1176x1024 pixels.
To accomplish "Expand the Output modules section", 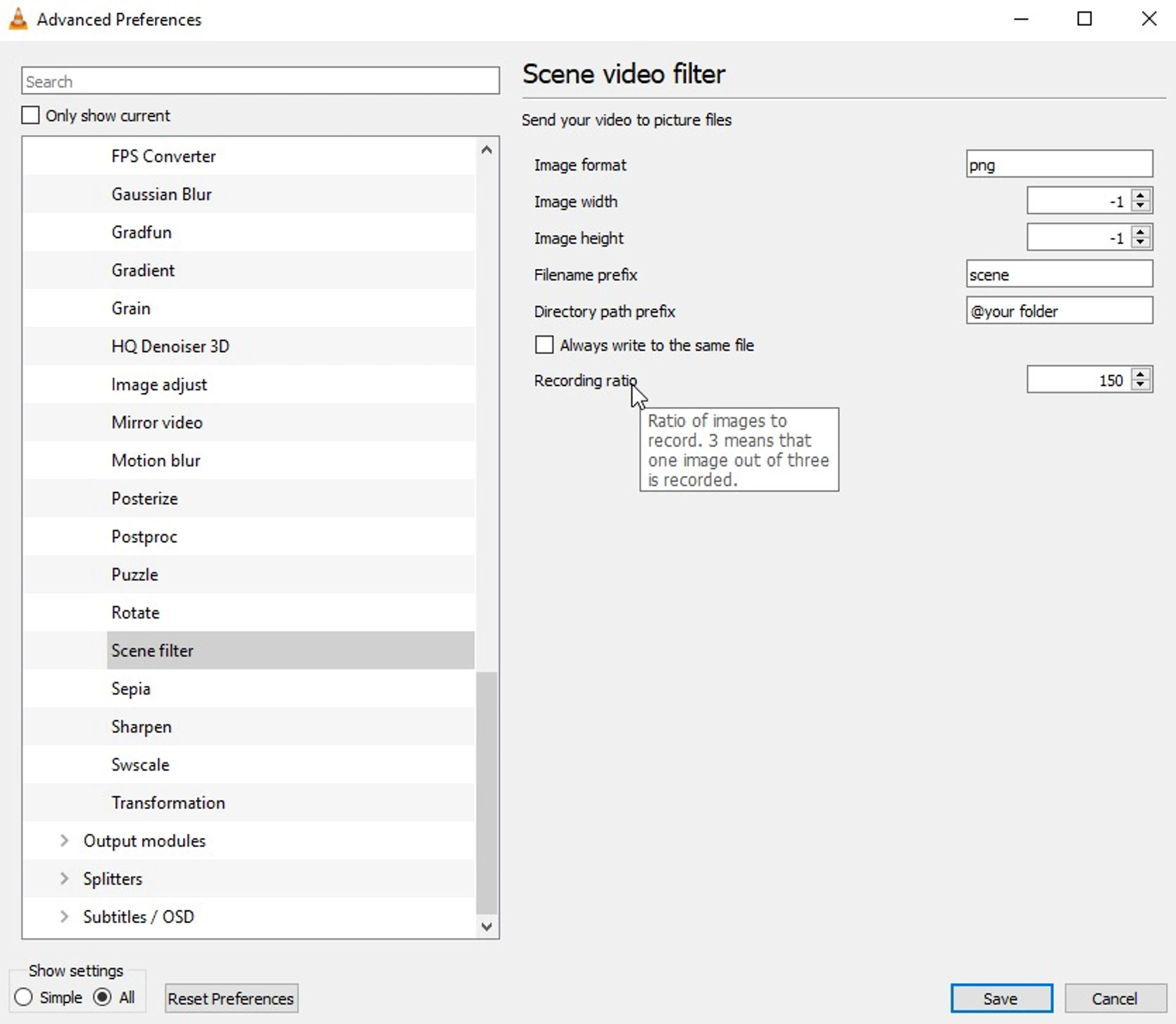I will pos(65,840).
